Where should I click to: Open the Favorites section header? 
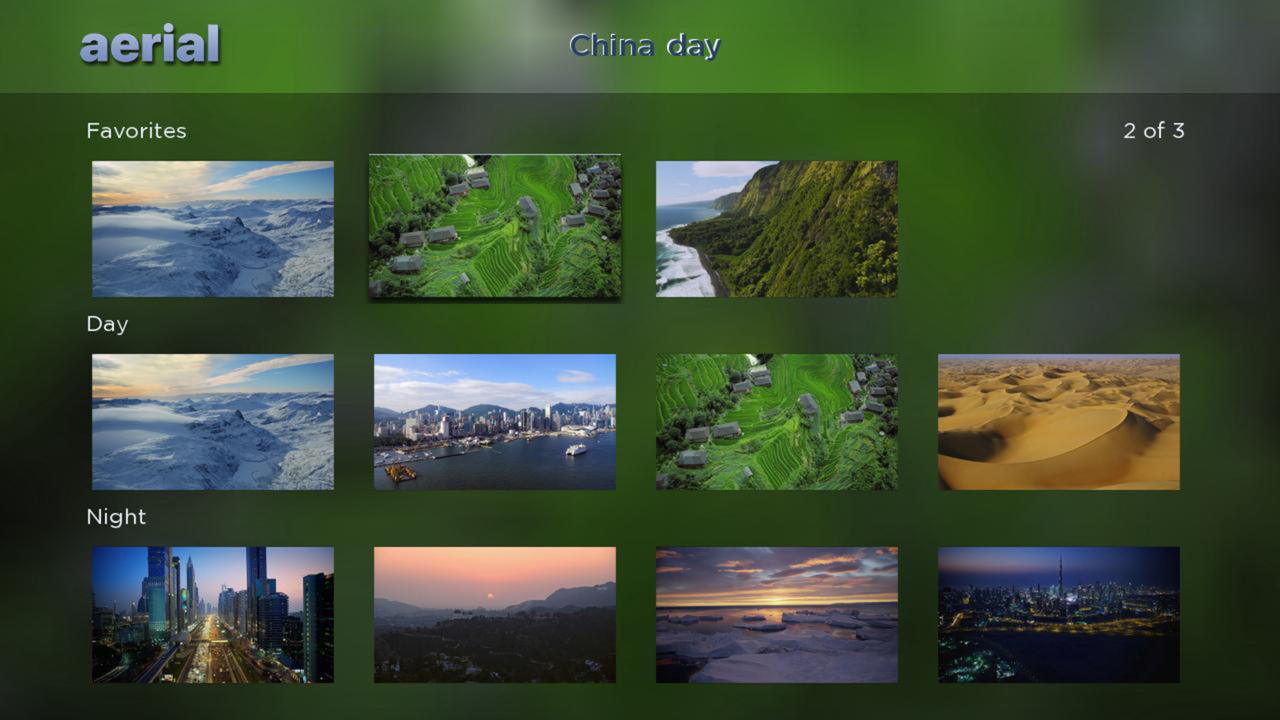point(136,130)
